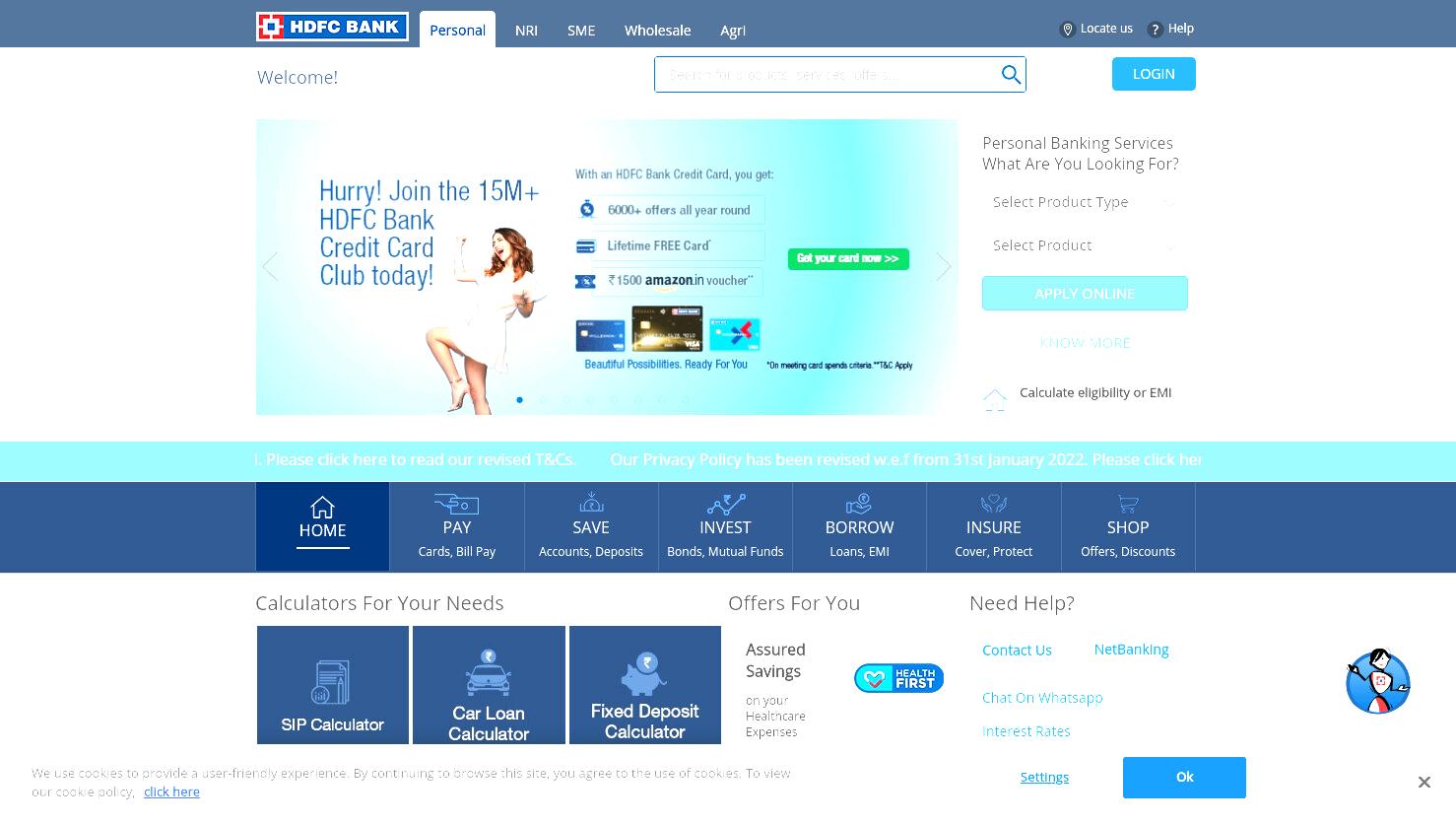Screen dimensions: 1456x825
Task: Click the credit card images in banner
Action: pos(667,329)
